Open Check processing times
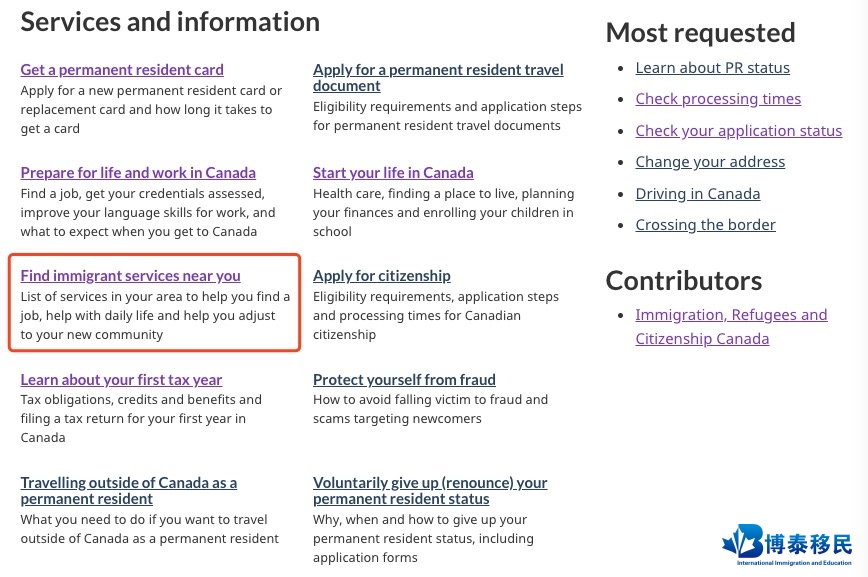Screen dimensions: 868x577 [718, 99]
